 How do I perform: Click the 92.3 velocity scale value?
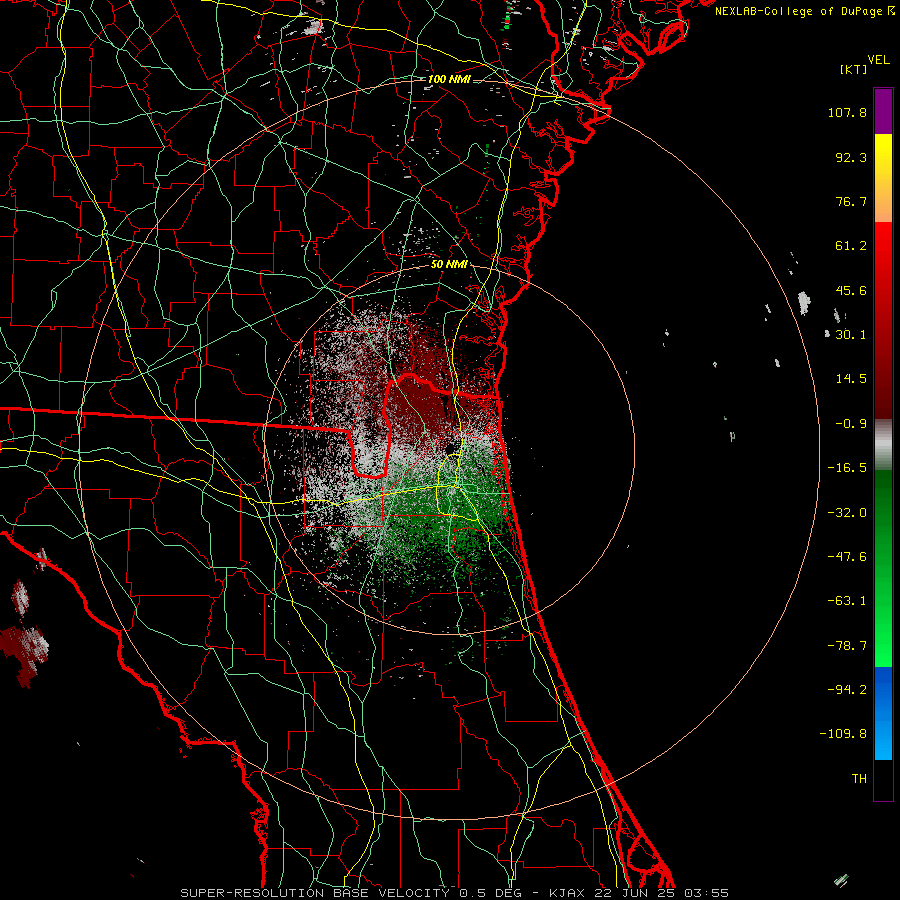851,157
